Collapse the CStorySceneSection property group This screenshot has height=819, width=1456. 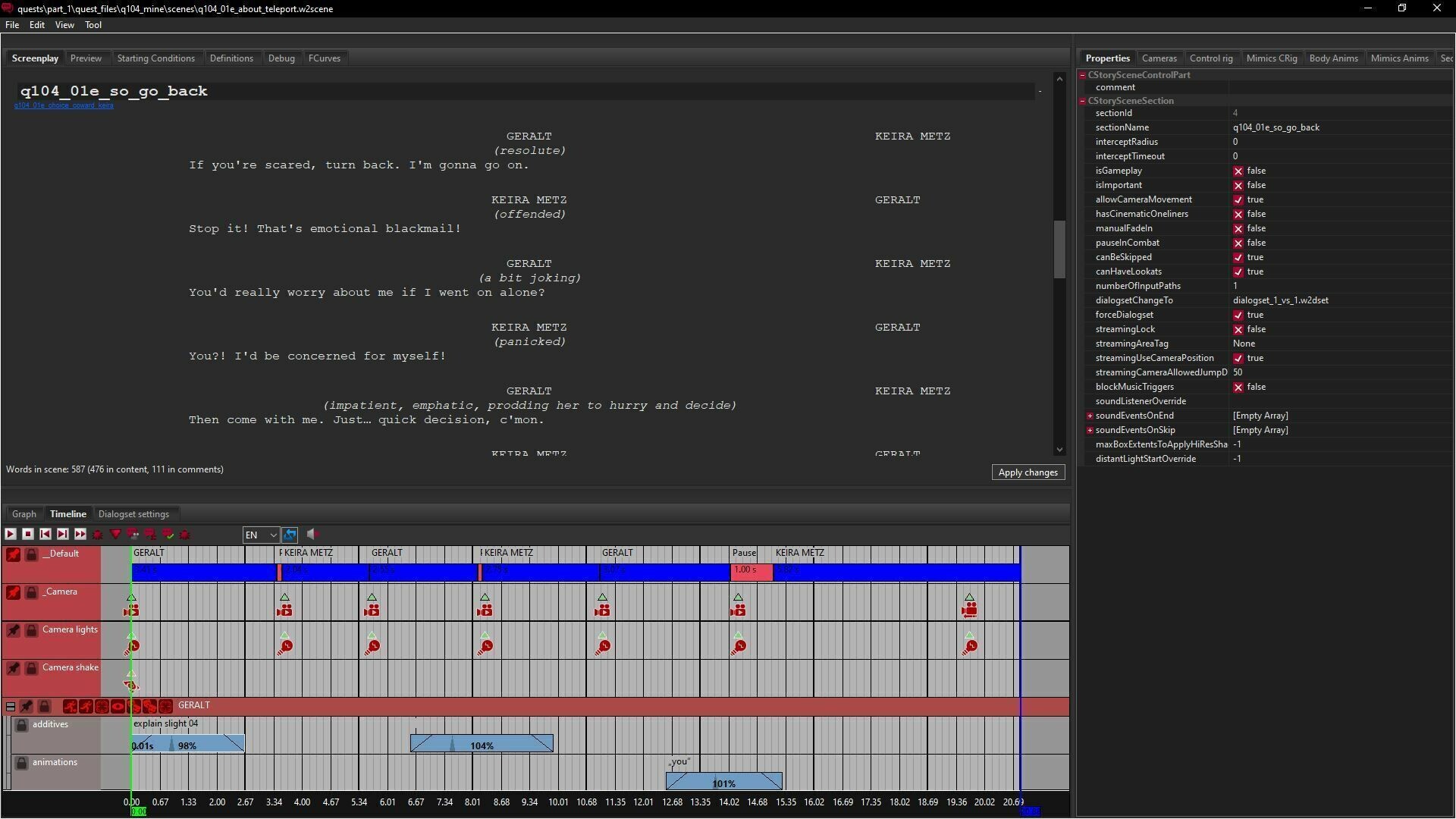tap(1083, 100)
